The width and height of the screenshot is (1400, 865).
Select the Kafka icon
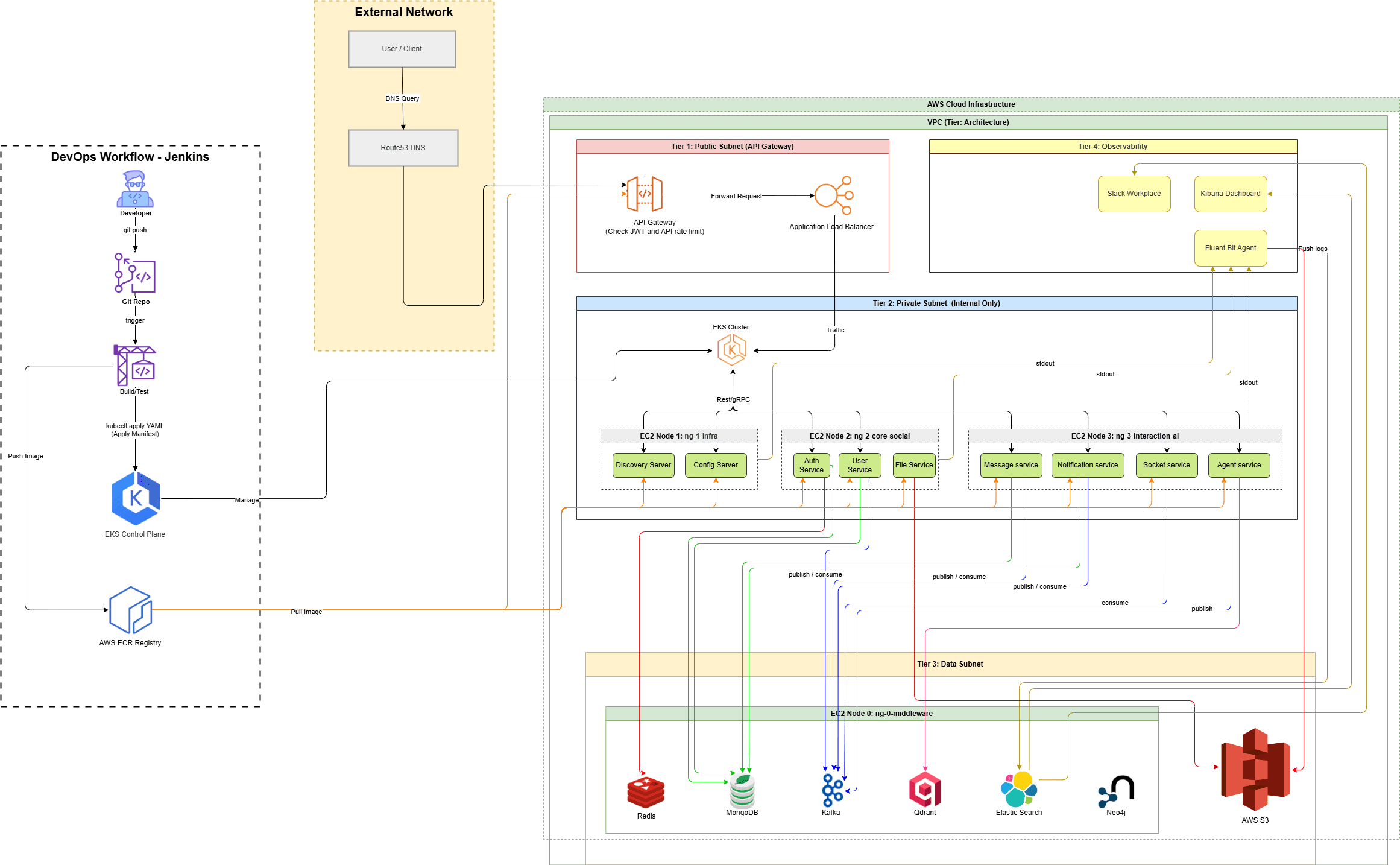click(833, 790)
